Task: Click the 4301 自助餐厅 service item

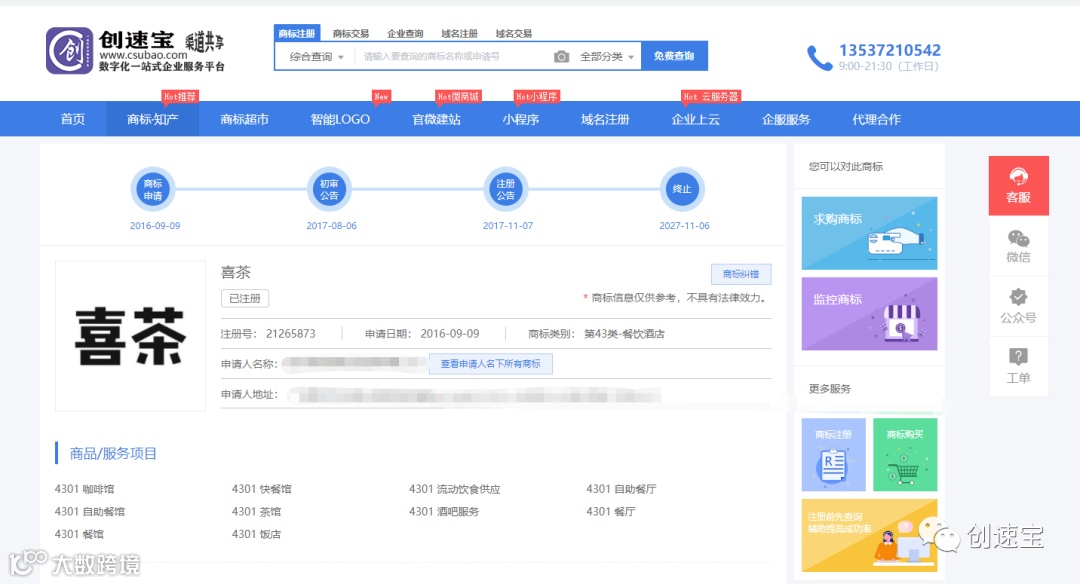Action: coord(621,489)
